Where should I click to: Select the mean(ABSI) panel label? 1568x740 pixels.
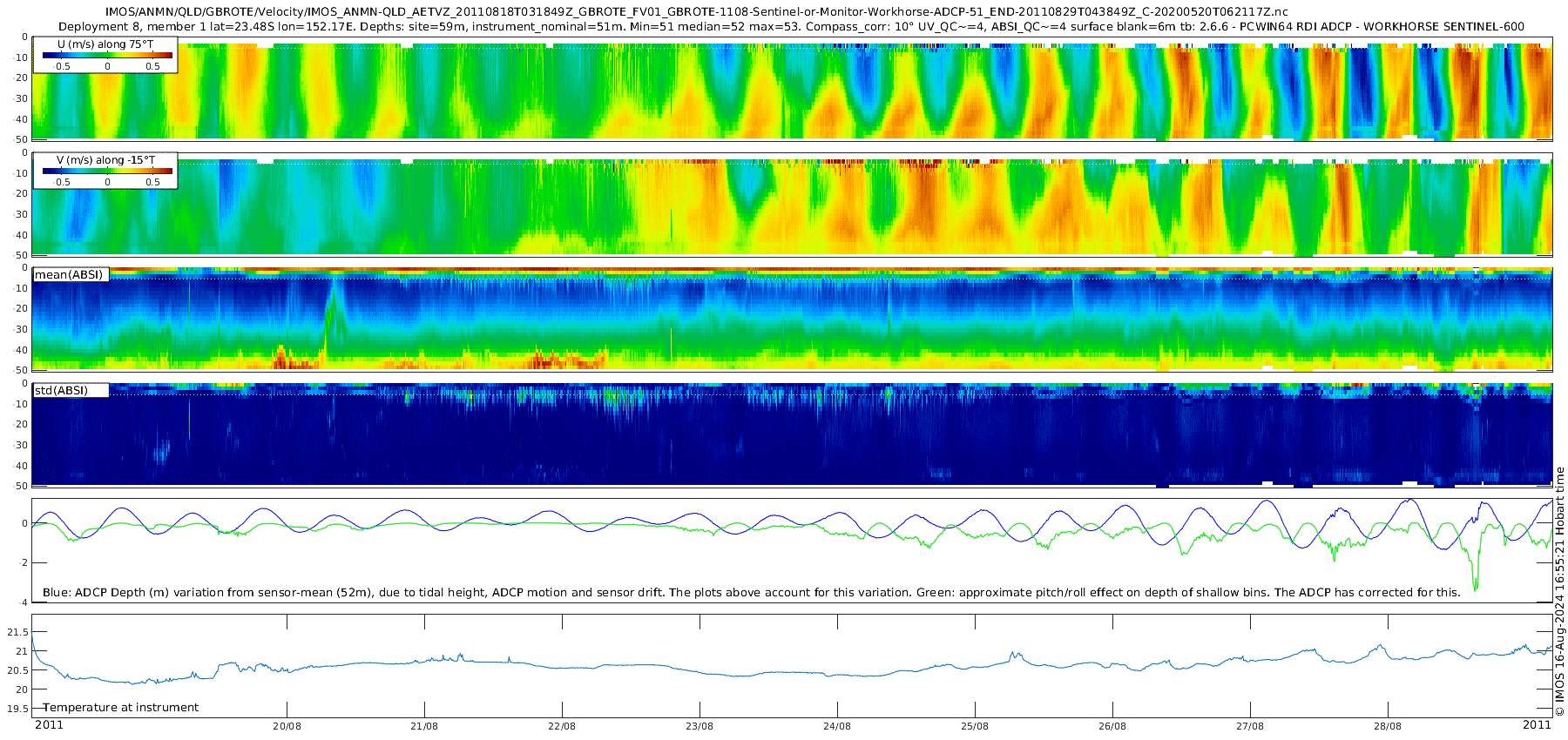pos(69,275)
